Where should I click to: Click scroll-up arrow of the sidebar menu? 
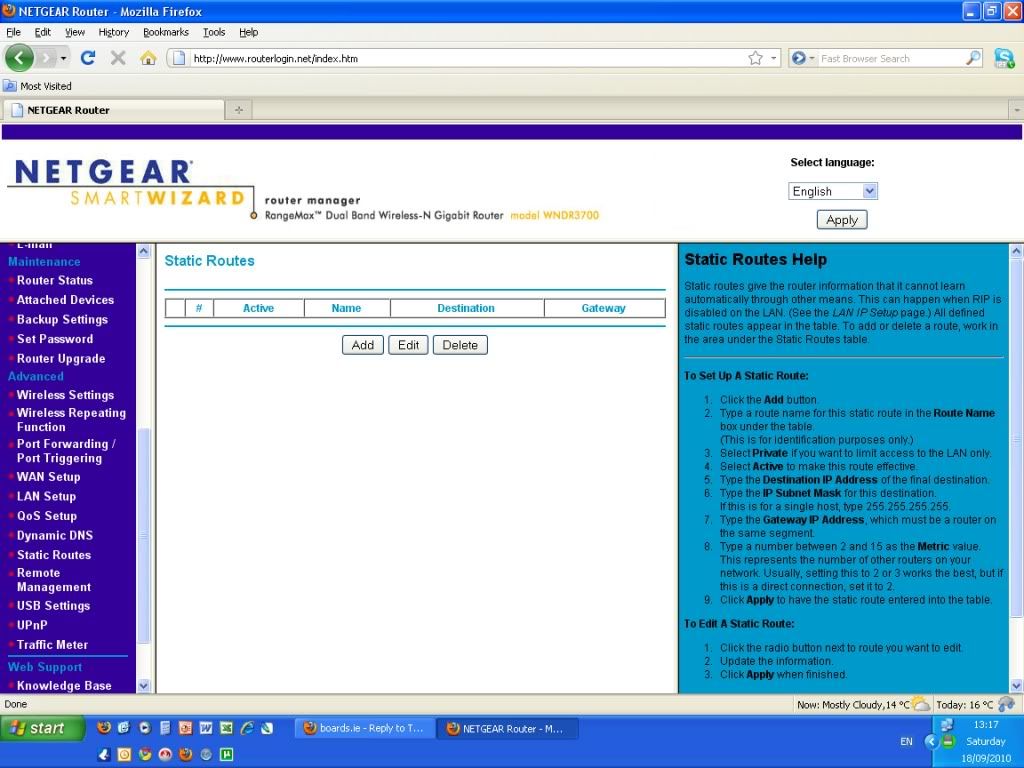coord(144,251)
